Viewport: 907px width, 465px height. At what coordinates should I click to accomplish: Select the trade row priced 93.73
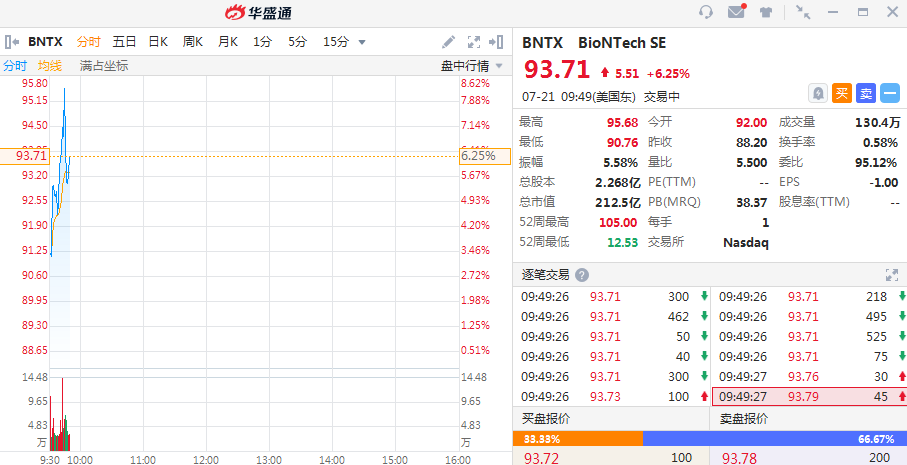[611, 396]
